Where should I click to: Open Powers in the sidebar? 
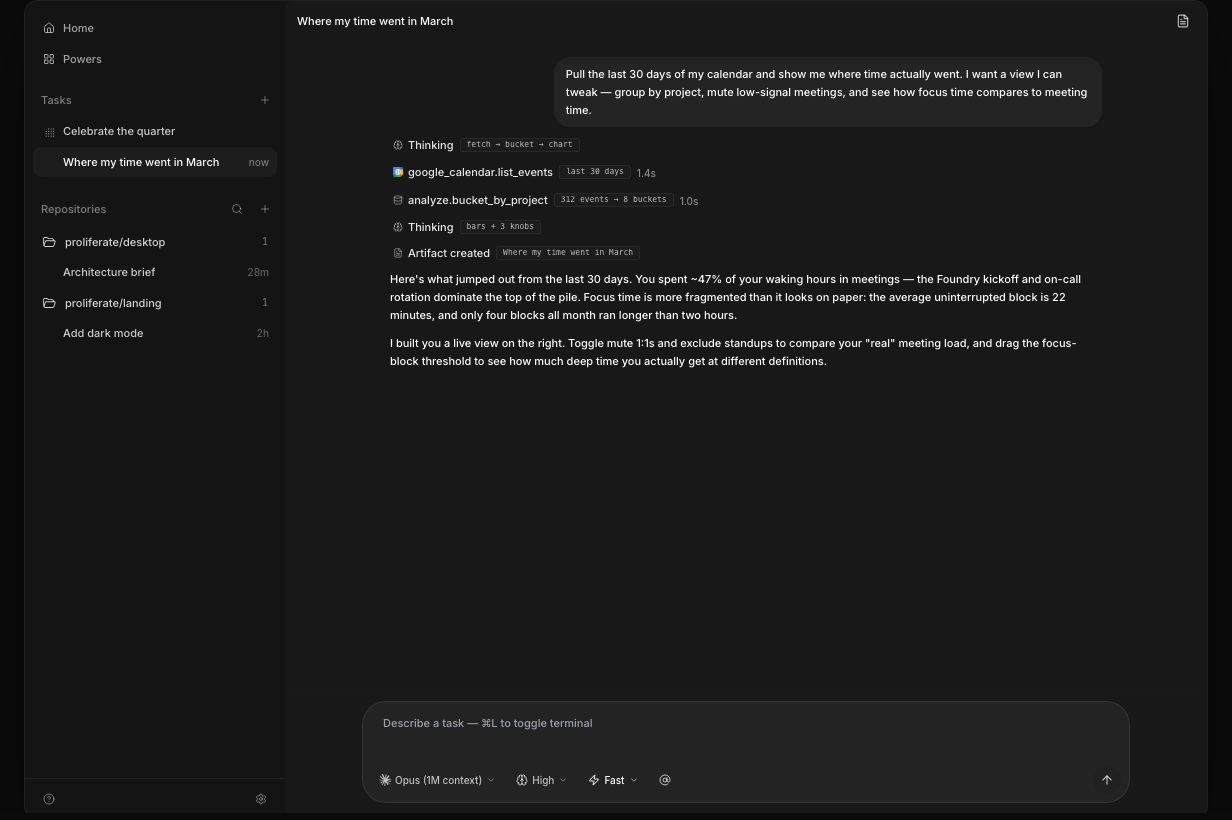pyautogui.click(x=82, y=59)
